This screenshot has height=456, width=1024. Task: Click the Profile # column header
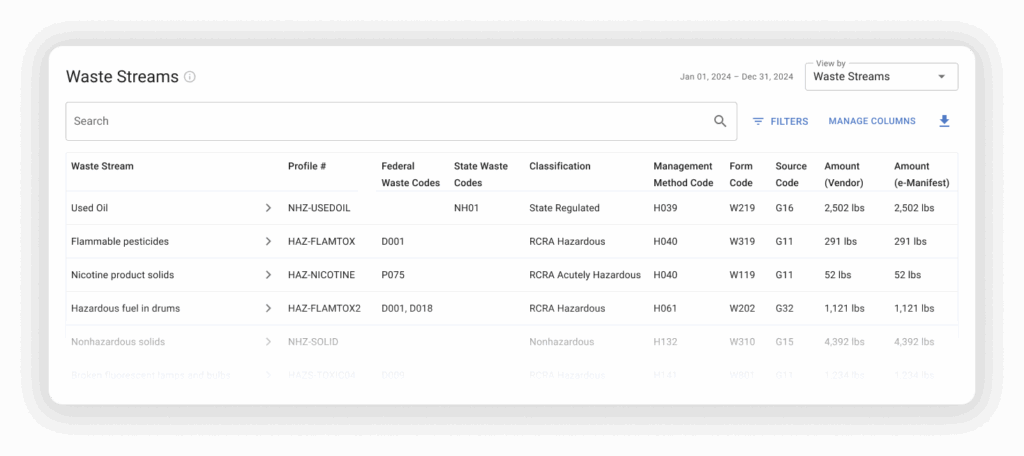point(307,166)
